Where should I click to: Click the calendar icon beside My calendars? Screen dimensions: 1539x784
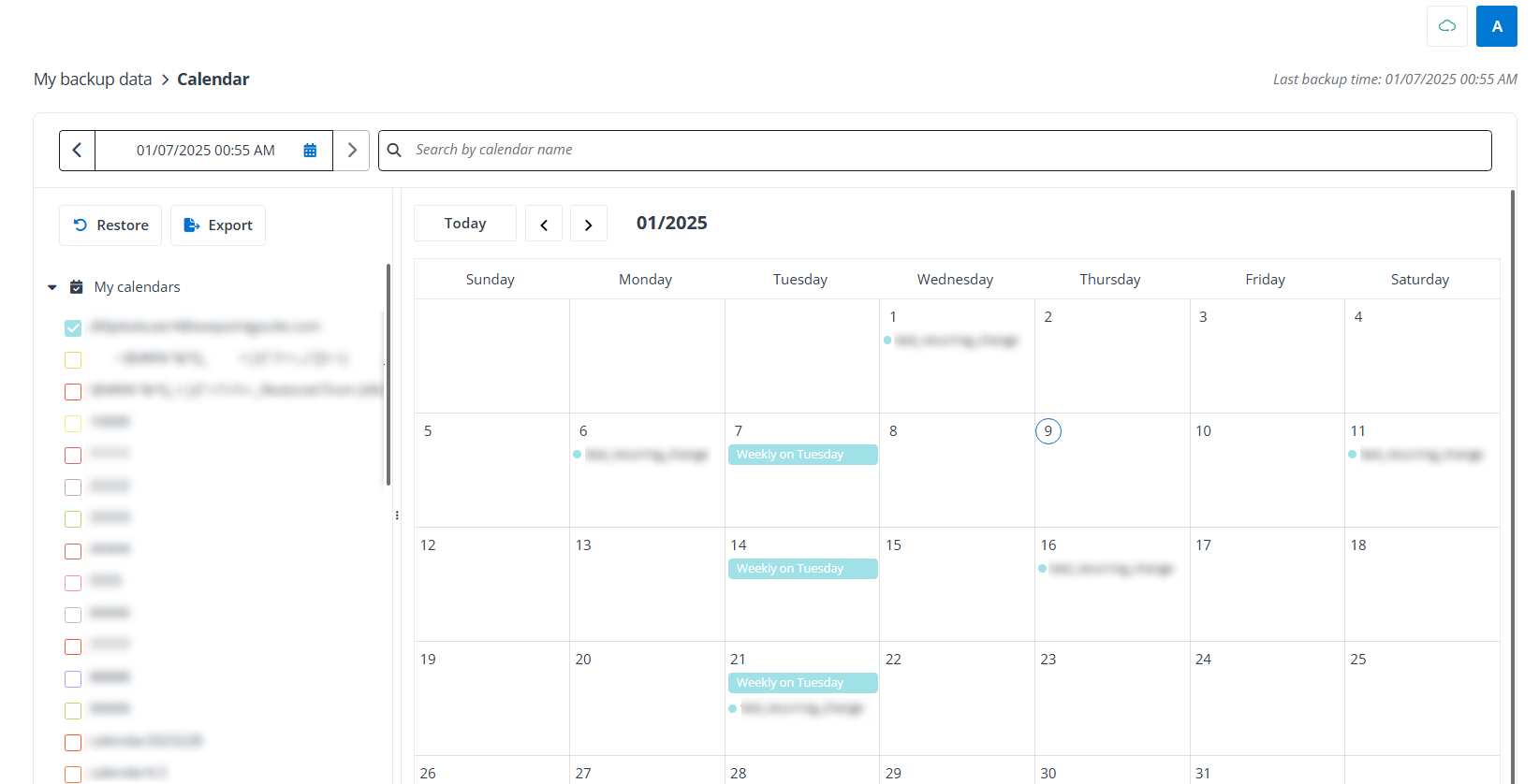(76, 286)
